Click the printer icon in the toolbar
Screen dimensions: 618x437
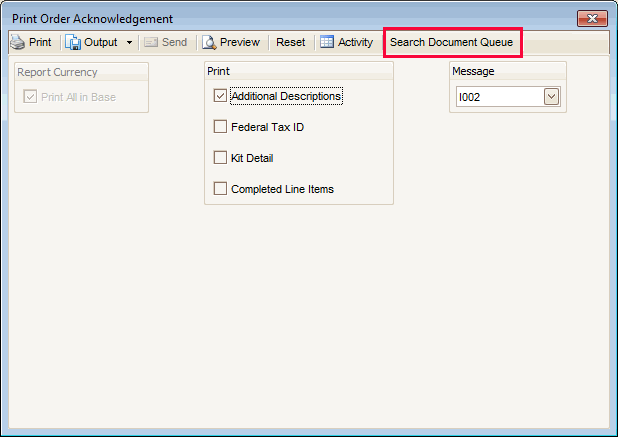(x=17, y=42)
